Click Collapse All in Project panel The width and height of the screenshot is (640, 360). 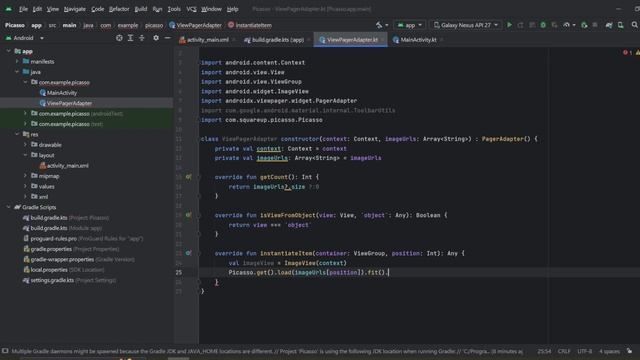point(142,38)
